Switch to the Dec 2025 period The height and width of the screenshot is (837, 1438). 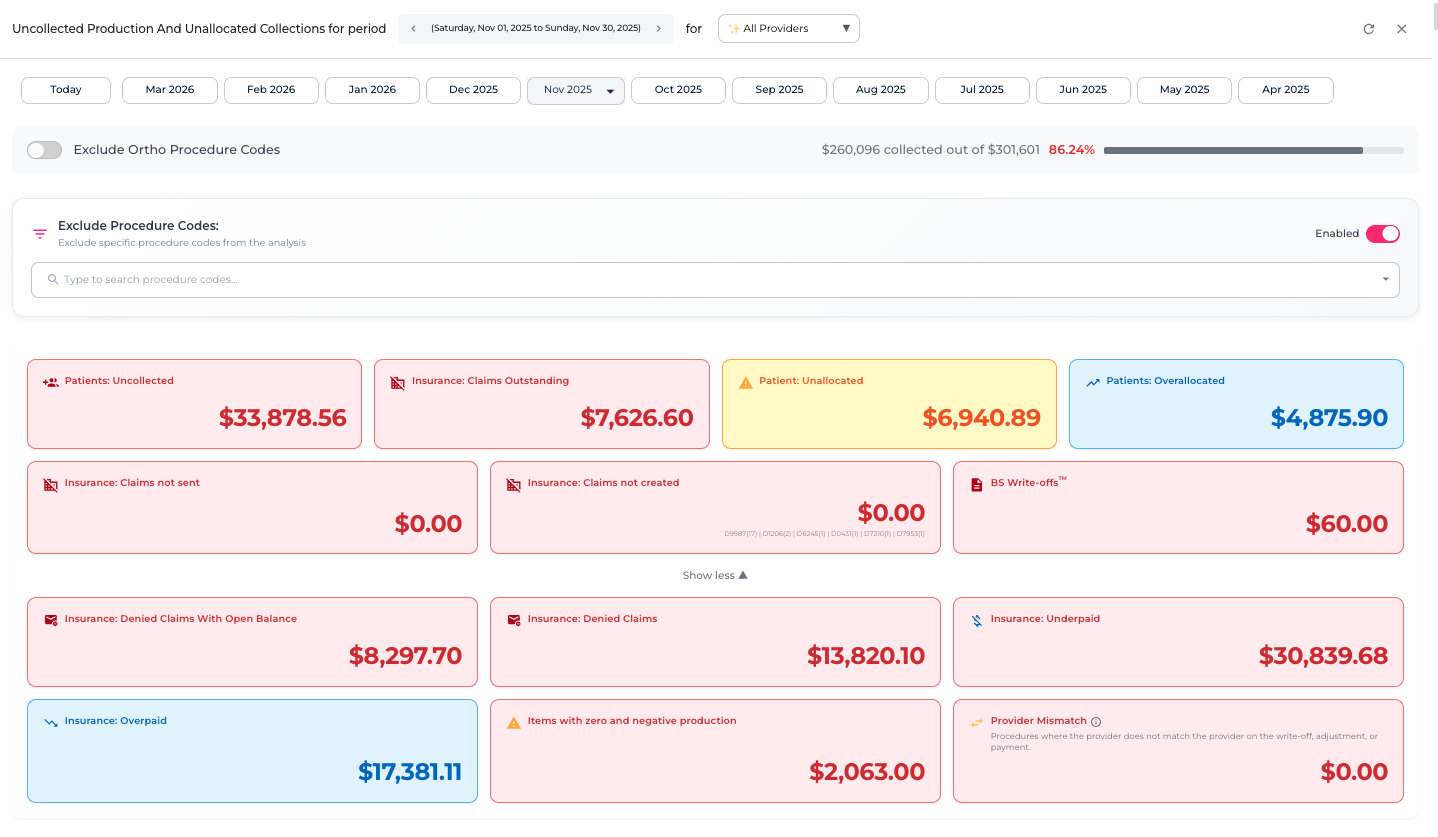click(x=473, y=90)
